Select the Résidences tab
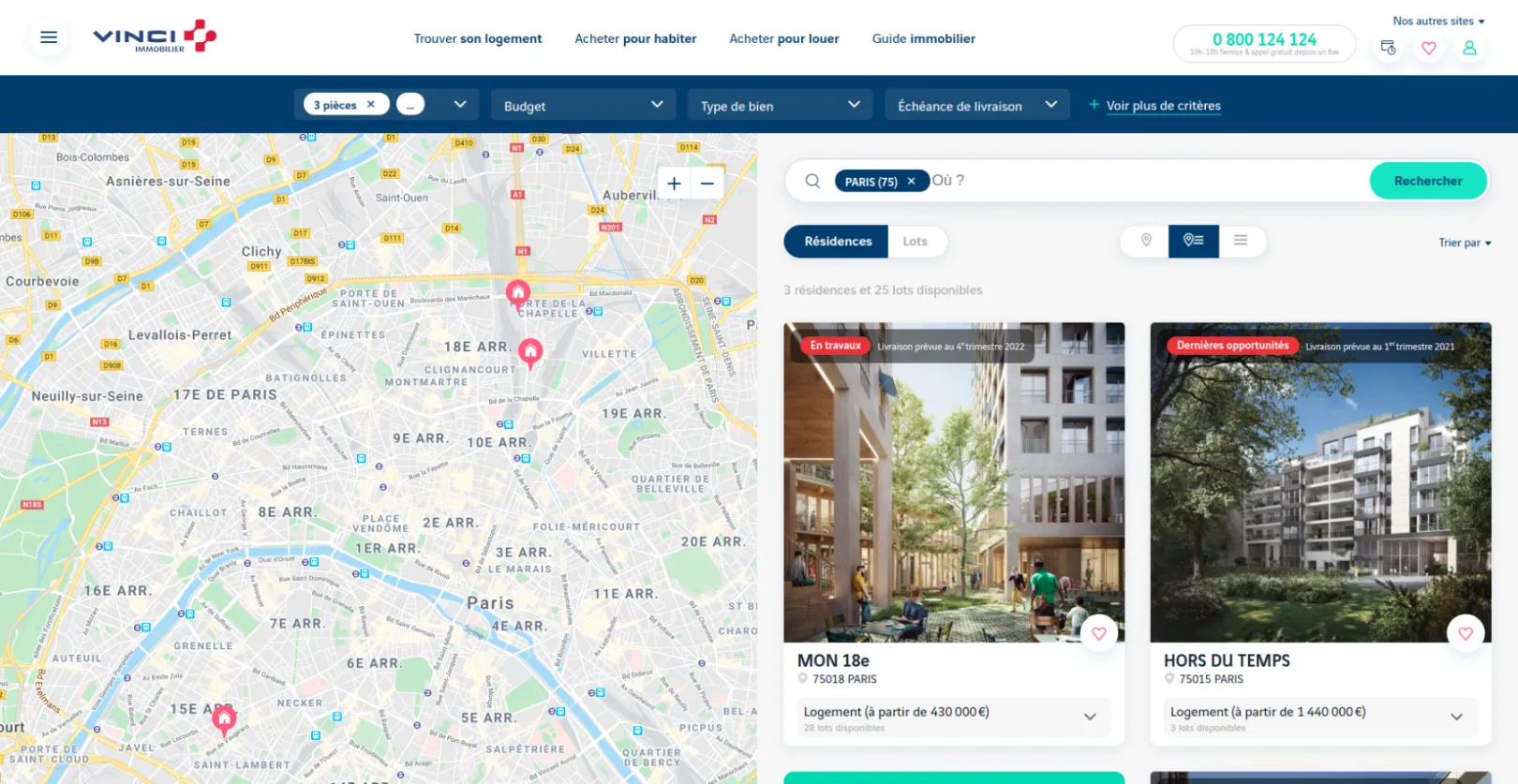The image size is (1518, 784). (x=838, y=242)
